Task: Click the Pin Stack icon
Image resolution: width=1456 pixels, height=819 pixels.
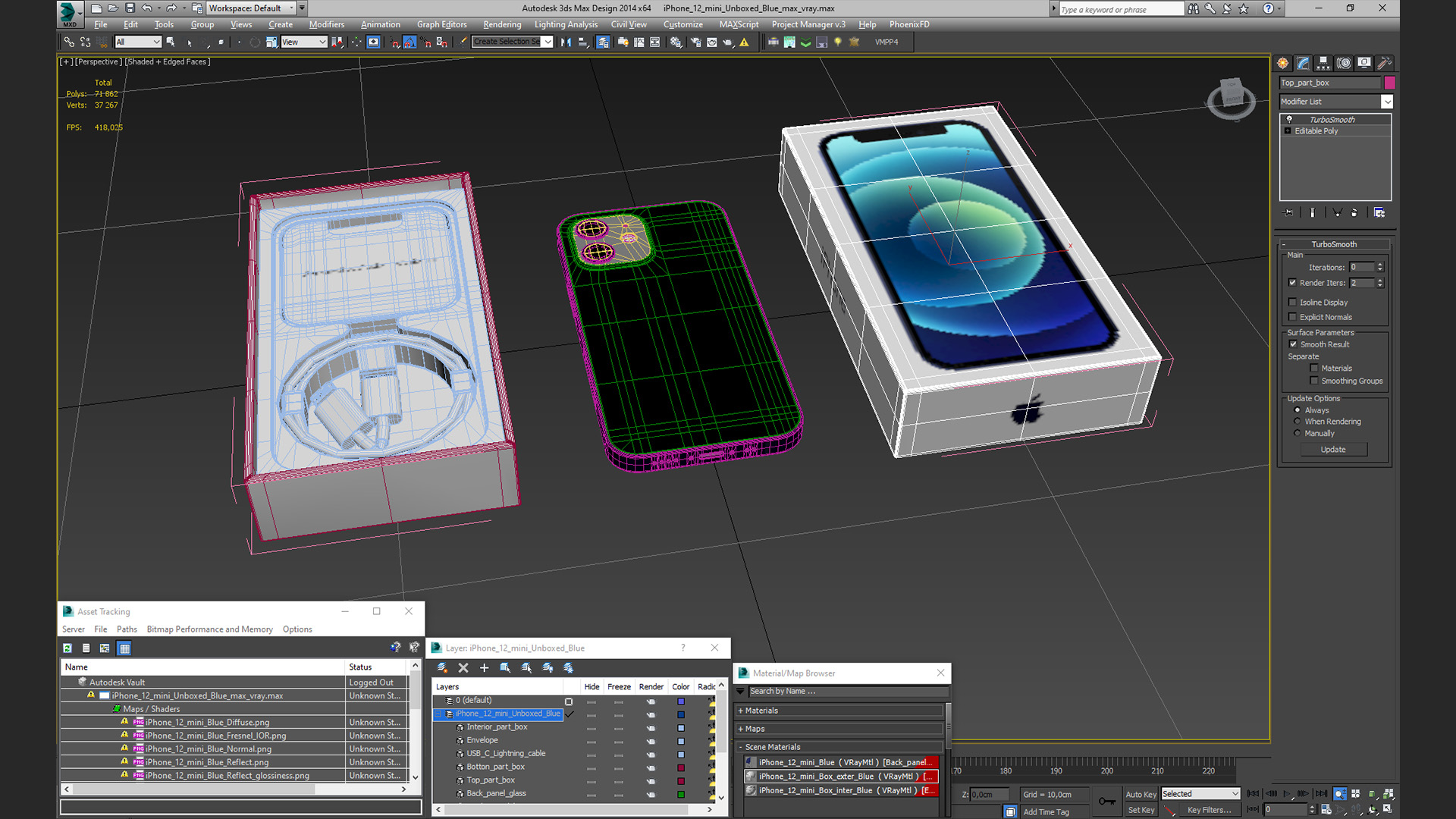Action: (1288, 213)
